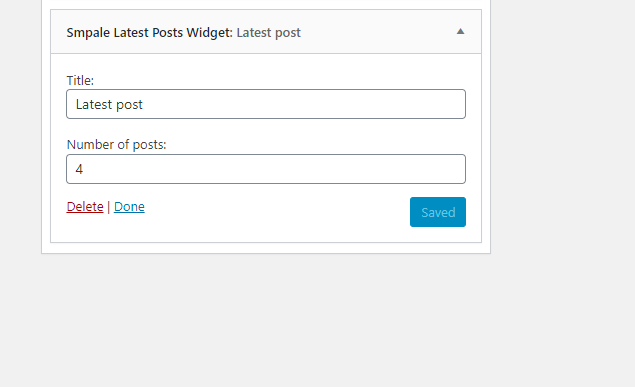Image resolution: width=635 pixels, height=387 pixels.
Task: Click the Smpale Latest Posts Widget header bar
Action: pyautogui.click(x=266, y=32)
